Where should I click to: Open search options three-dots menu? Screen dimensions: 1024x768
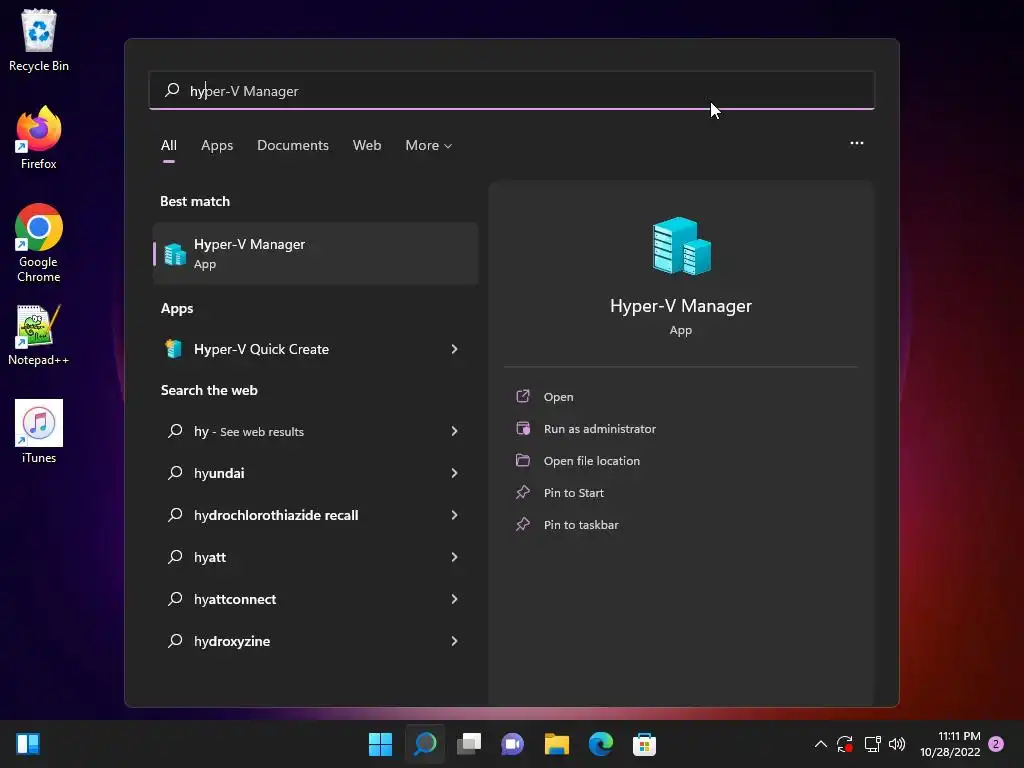[x=857, y=143]
